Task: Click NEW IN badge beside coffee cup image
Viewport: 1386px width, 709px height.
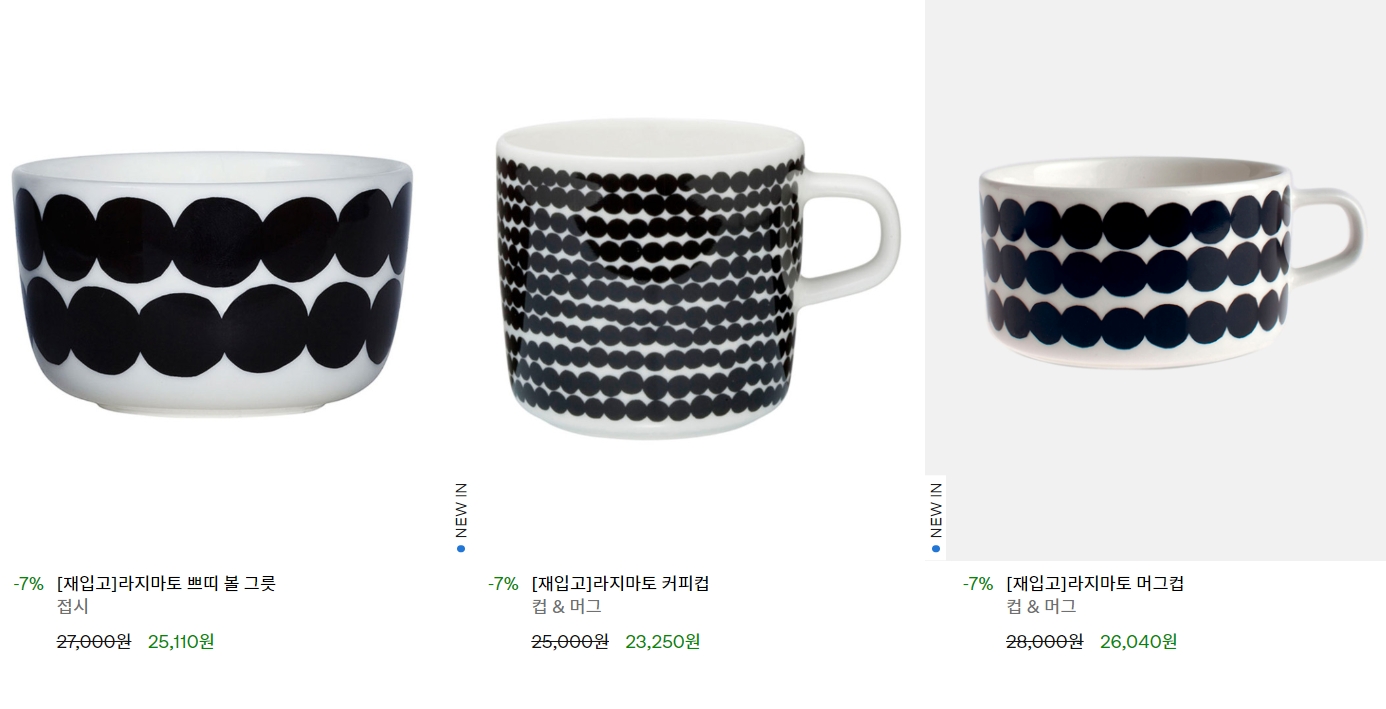Action: pos(461,518)
